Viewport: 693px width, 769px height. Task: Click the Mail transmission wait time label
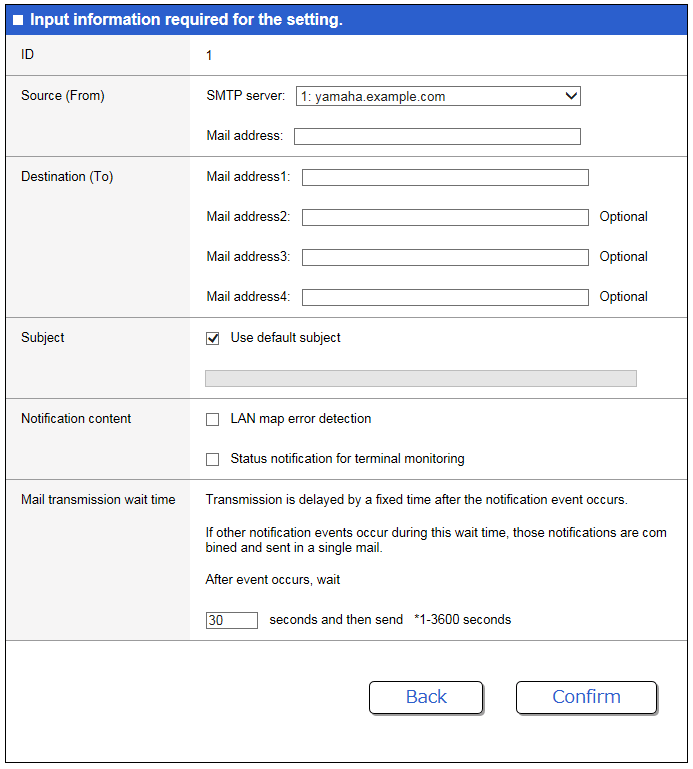pyautogui.click(x=98, y=500)
